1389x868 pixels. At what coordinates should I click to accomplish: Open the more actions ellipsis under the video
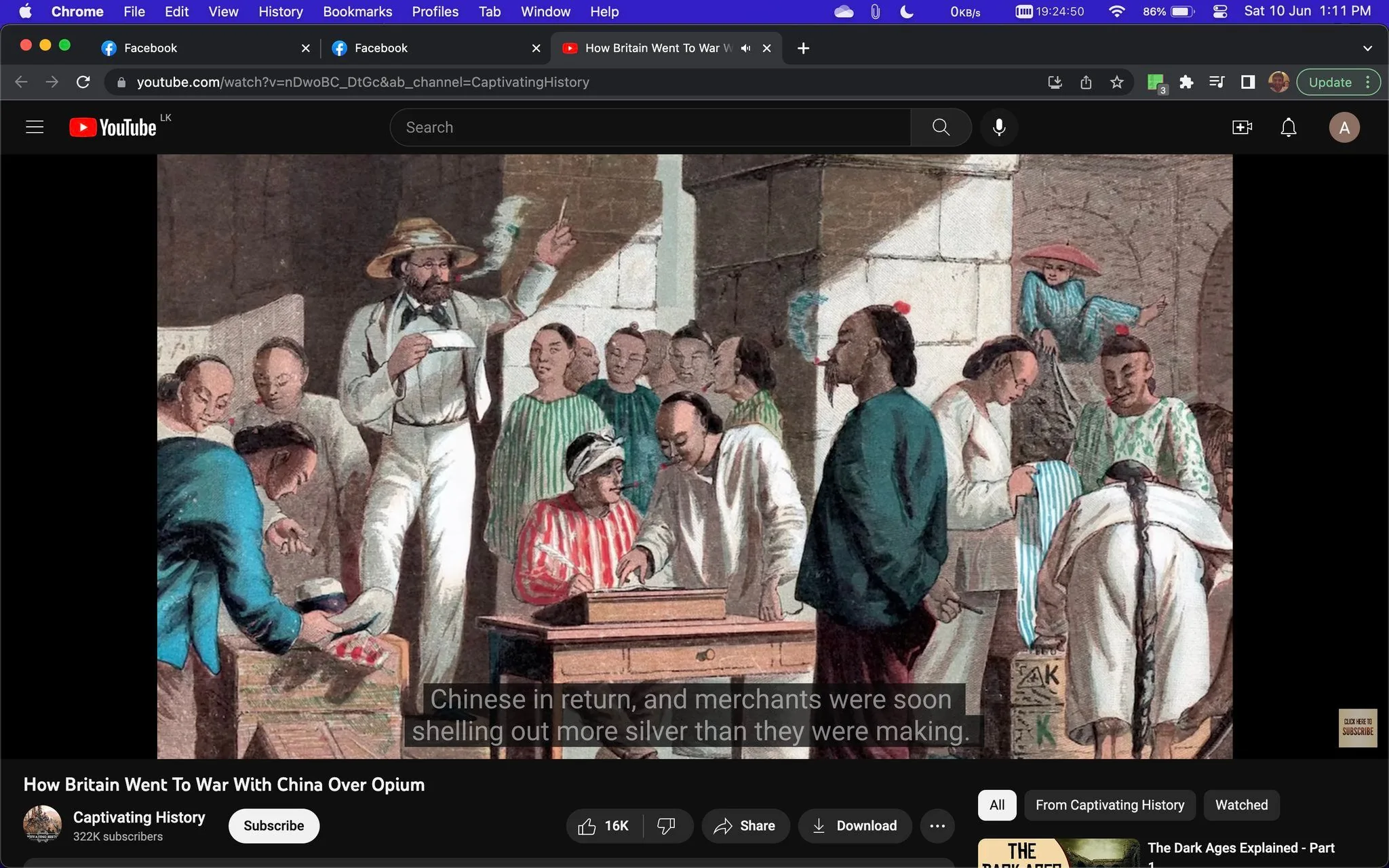click(937, 825)
